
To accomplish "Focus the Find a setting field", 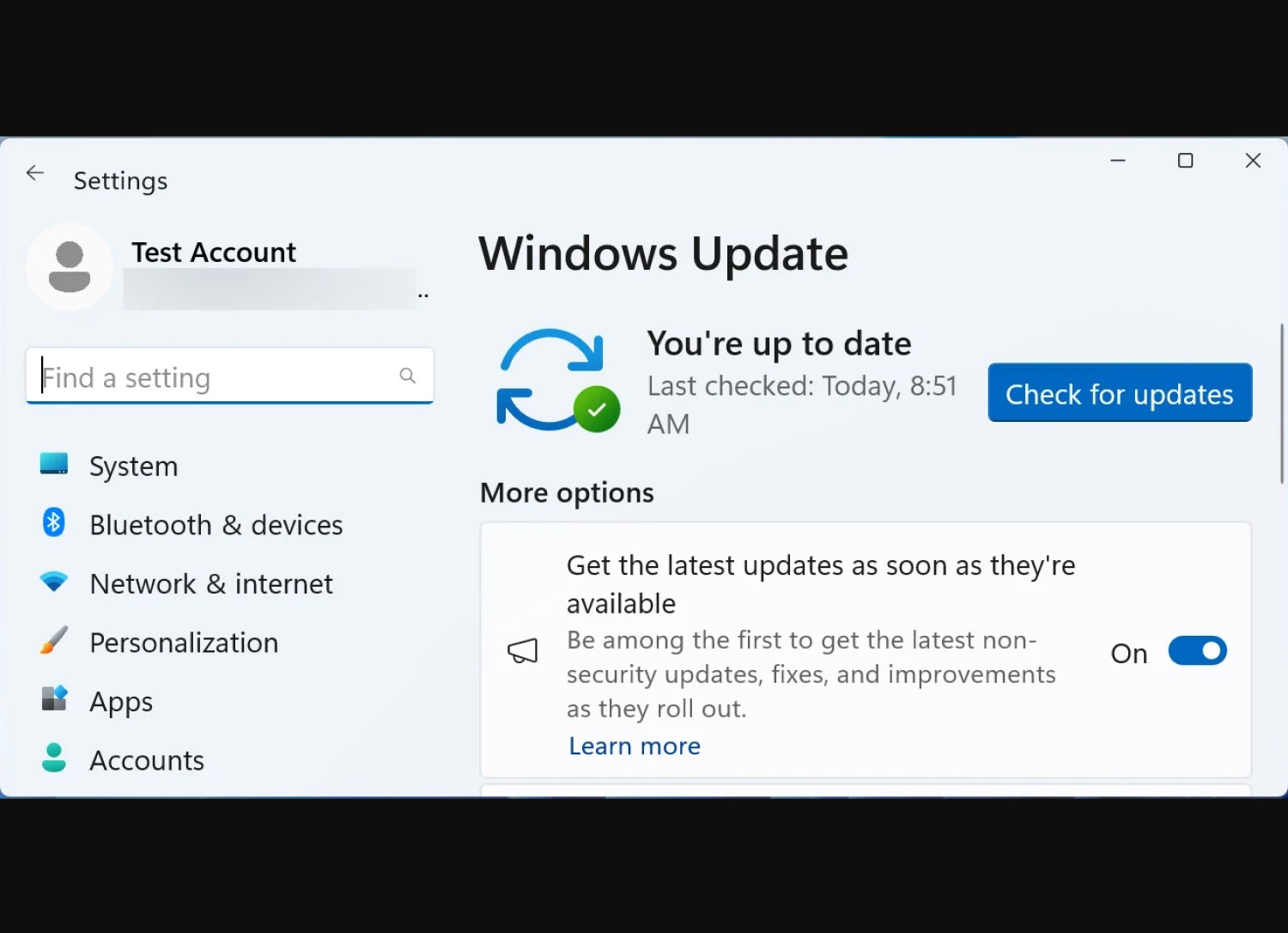I will pyautogui.click(x=229, y=376).
